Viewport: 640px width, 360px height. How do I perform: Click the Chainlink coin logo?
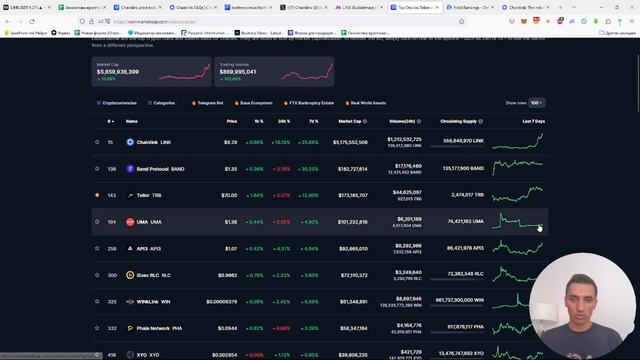130,142
